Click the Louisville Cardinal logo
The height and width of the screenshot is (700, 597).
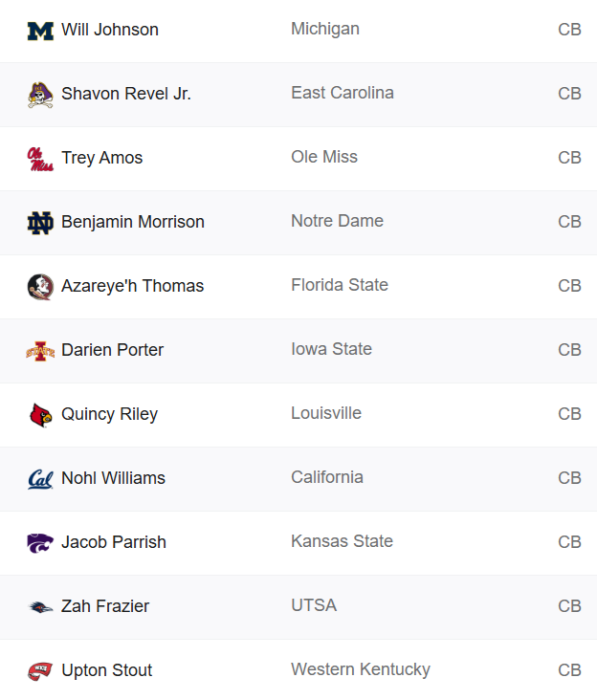tap(40, 415)
